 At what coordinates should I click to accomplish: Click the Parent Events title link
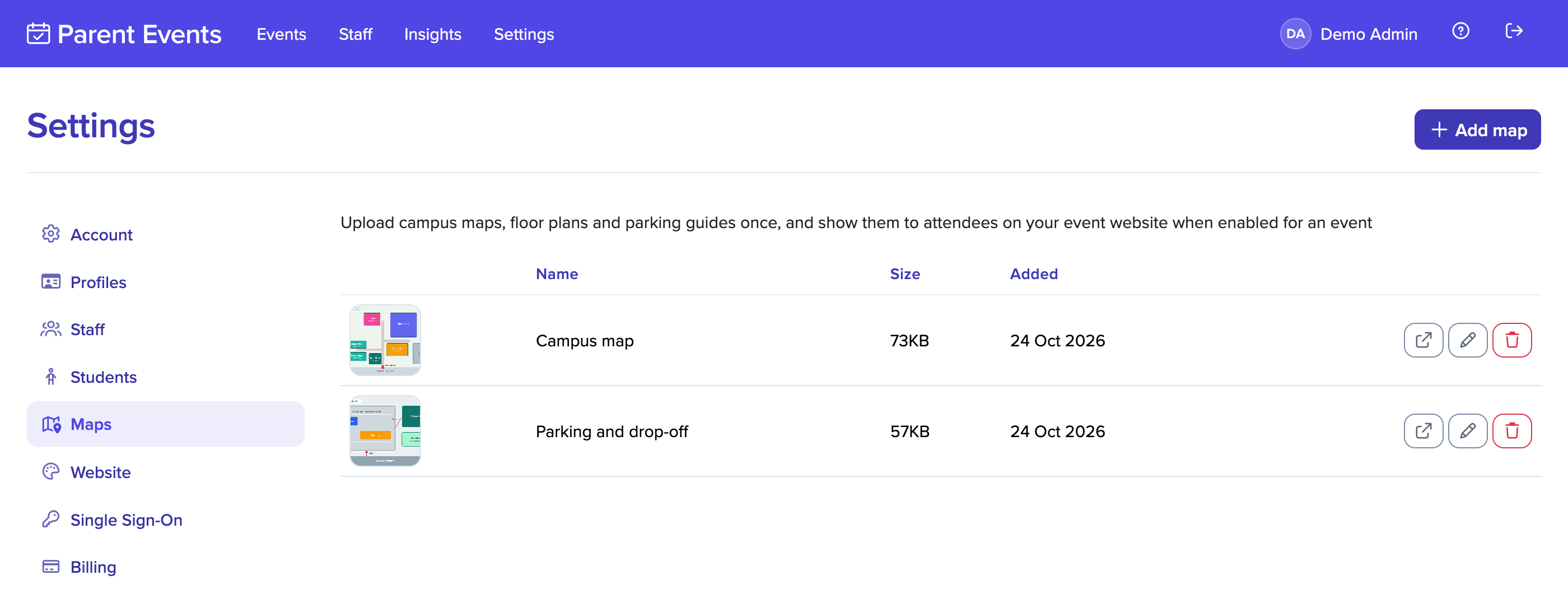coord(139,34)
